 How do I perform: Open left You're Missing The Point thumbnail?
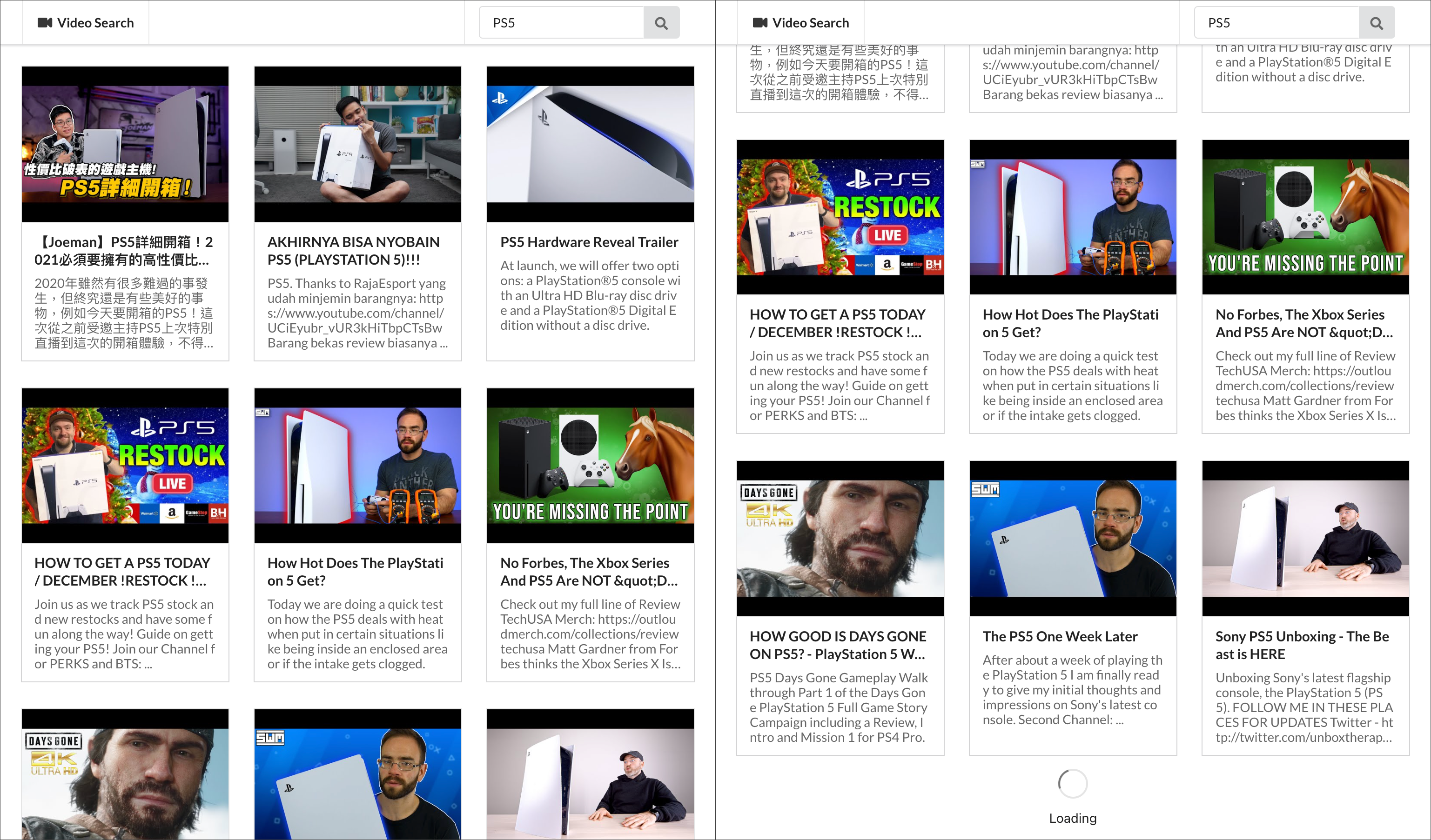pyautogui.click(x=590, y=465)
